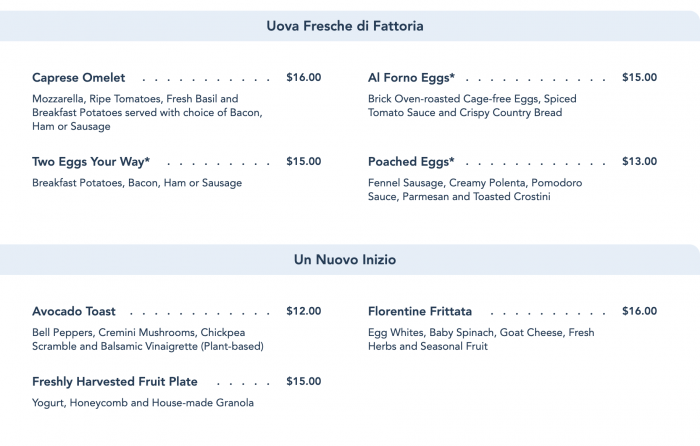Click the Yogurt, Honeycomb and Granola description
Screen dimensions: 700x446
point(143,403)
